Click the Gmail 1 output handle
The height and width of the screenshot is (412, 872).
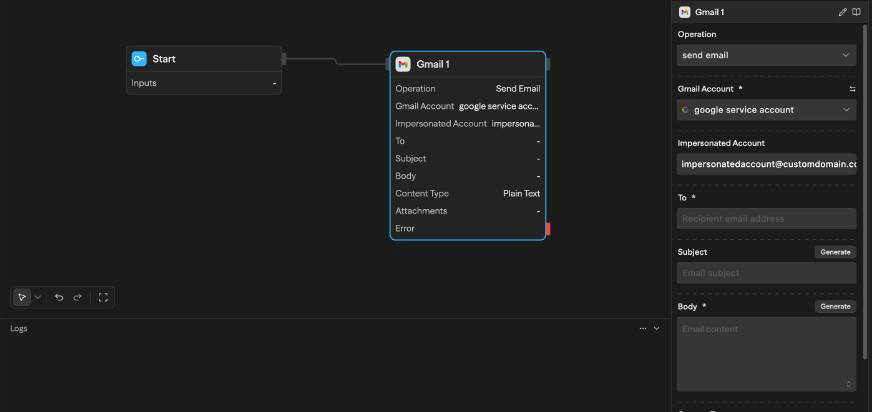tap(548, 64)
